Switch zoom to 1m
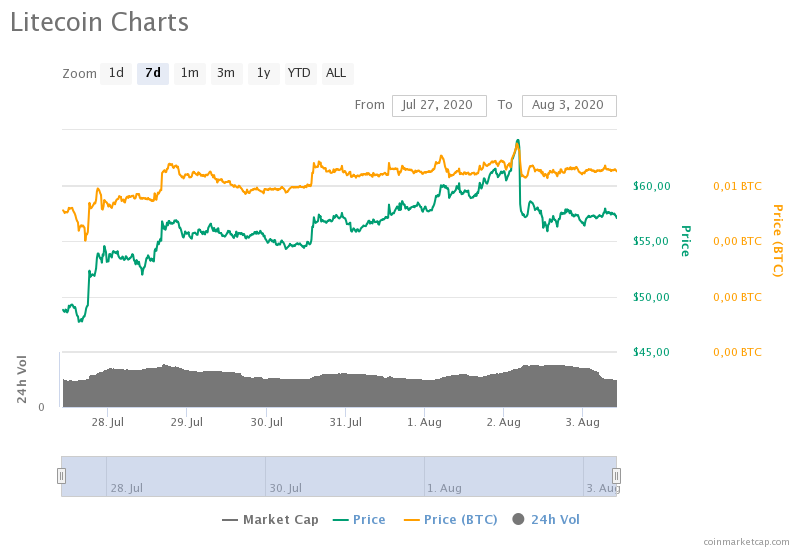The height and width of the screenshot is (550, 800). 190,73
